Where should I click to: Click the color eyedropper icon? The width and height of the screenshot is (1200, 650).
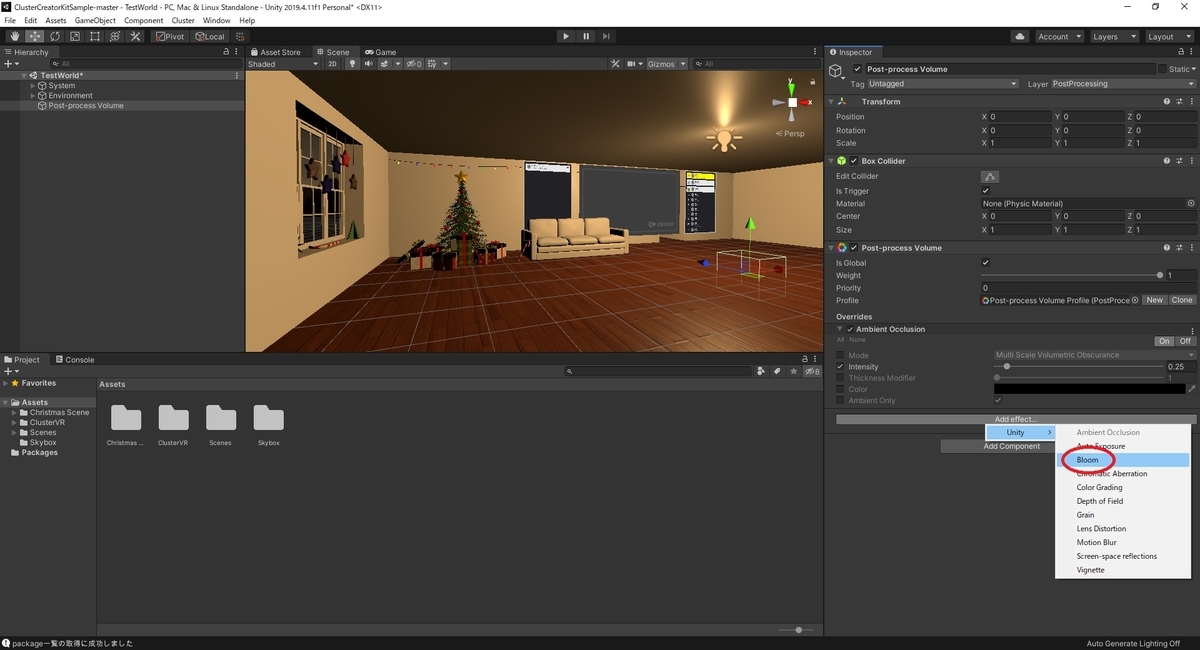[x=1191, y=389]
